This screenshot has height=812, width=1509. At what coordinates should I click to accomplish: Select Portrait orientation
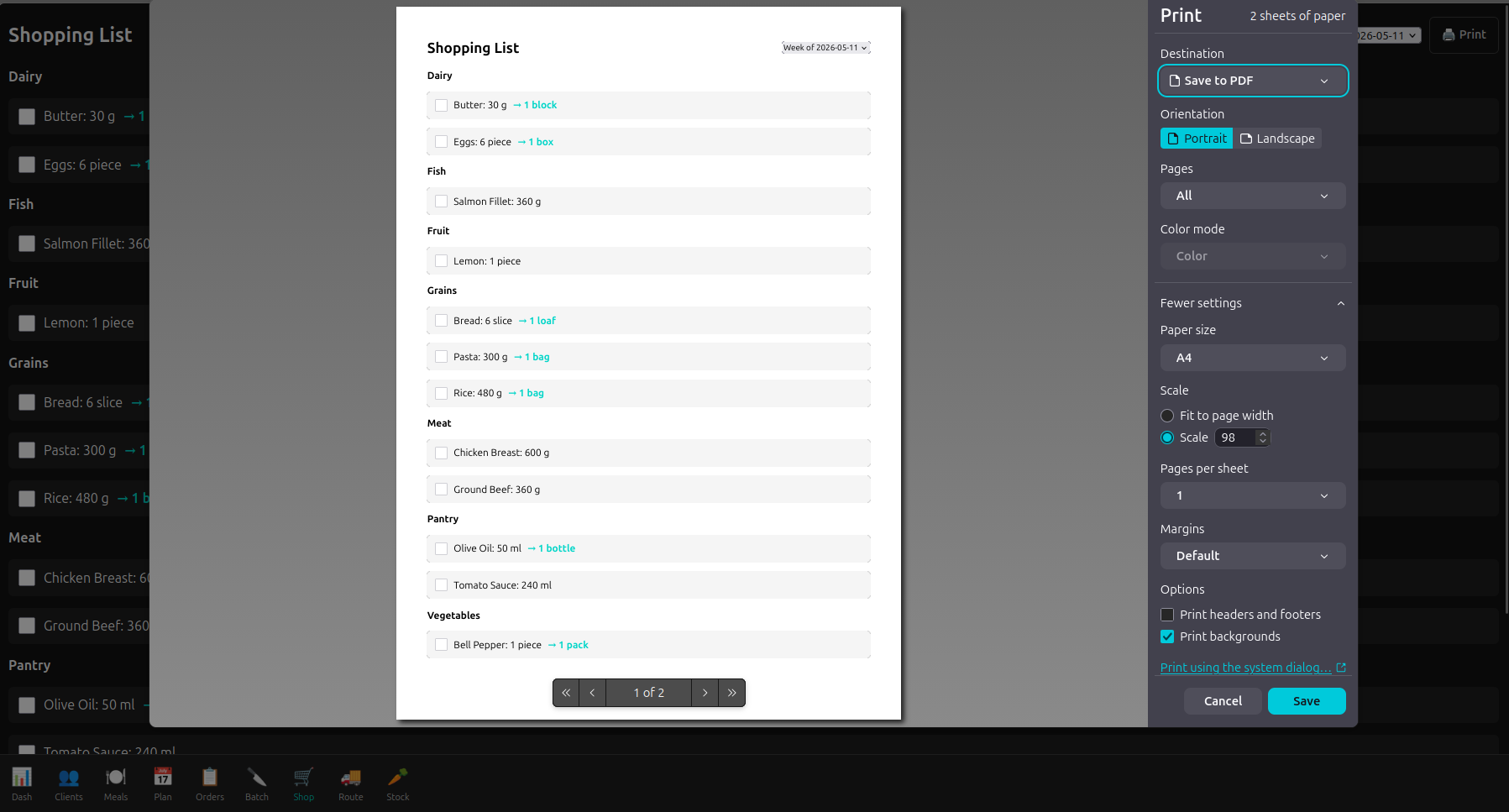point(1197,139)
